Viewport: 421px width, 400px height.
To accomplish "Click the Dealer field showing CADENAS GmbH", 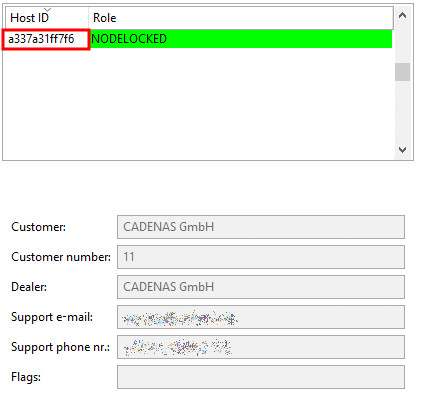I will [x=261, y=287].
